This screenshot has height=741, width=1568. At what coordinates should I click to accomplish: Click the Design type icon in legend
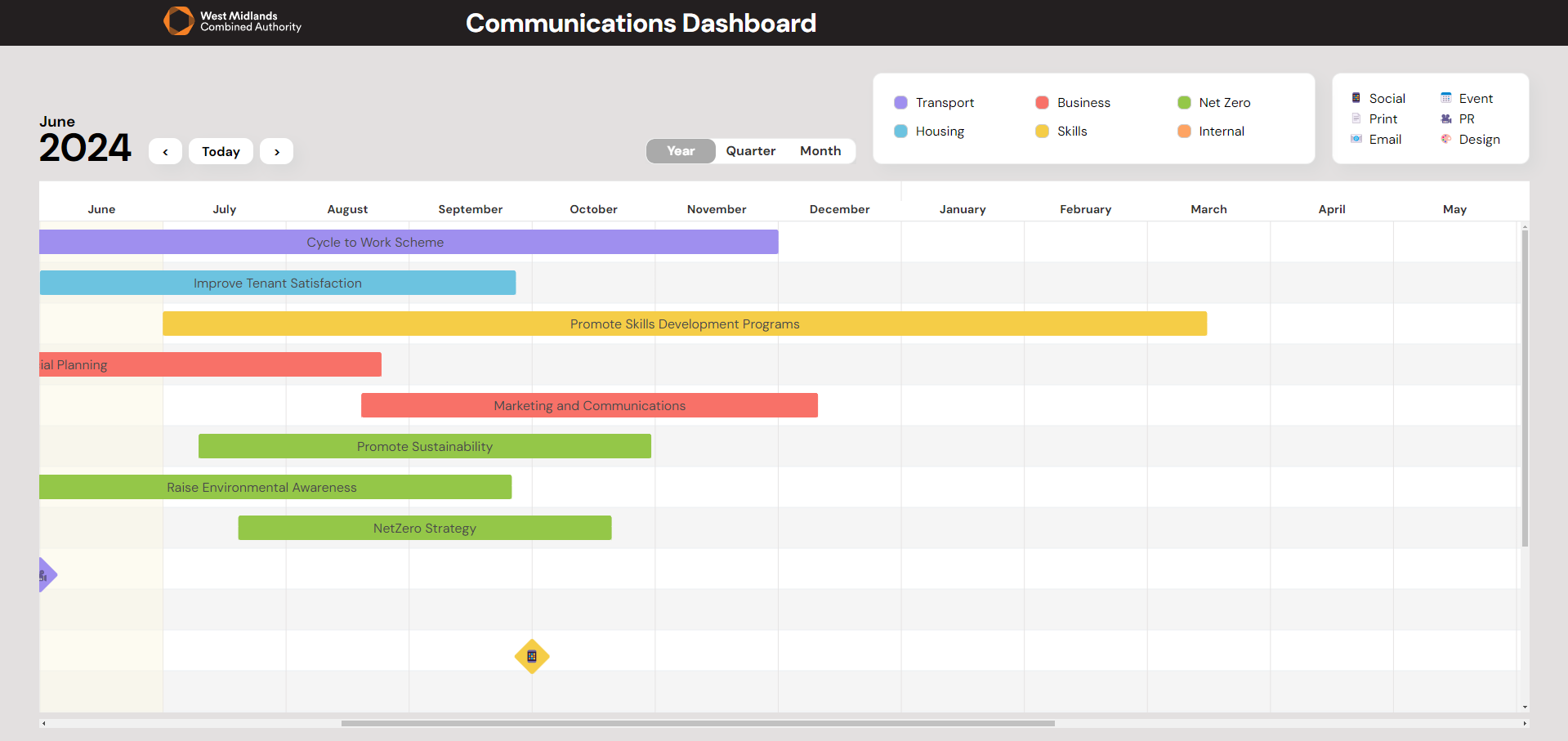pos(1446,139)
